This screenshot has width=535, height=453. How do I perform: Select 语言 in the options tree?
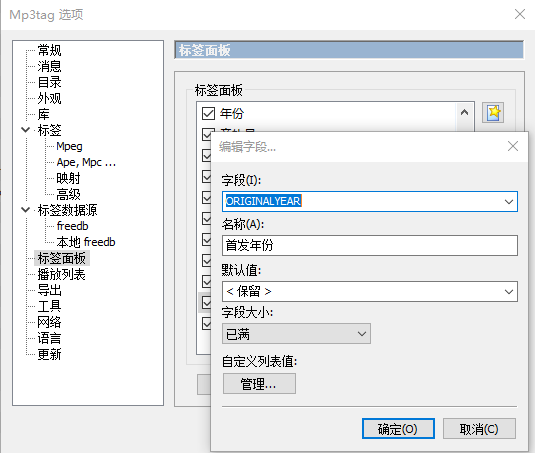(x=49, y=338)
